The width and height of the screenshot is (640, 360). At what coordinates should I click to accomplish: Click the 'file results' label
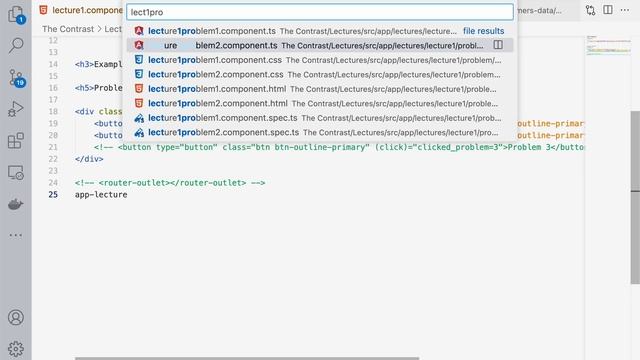pyautogui.click(x=483, y=31)
